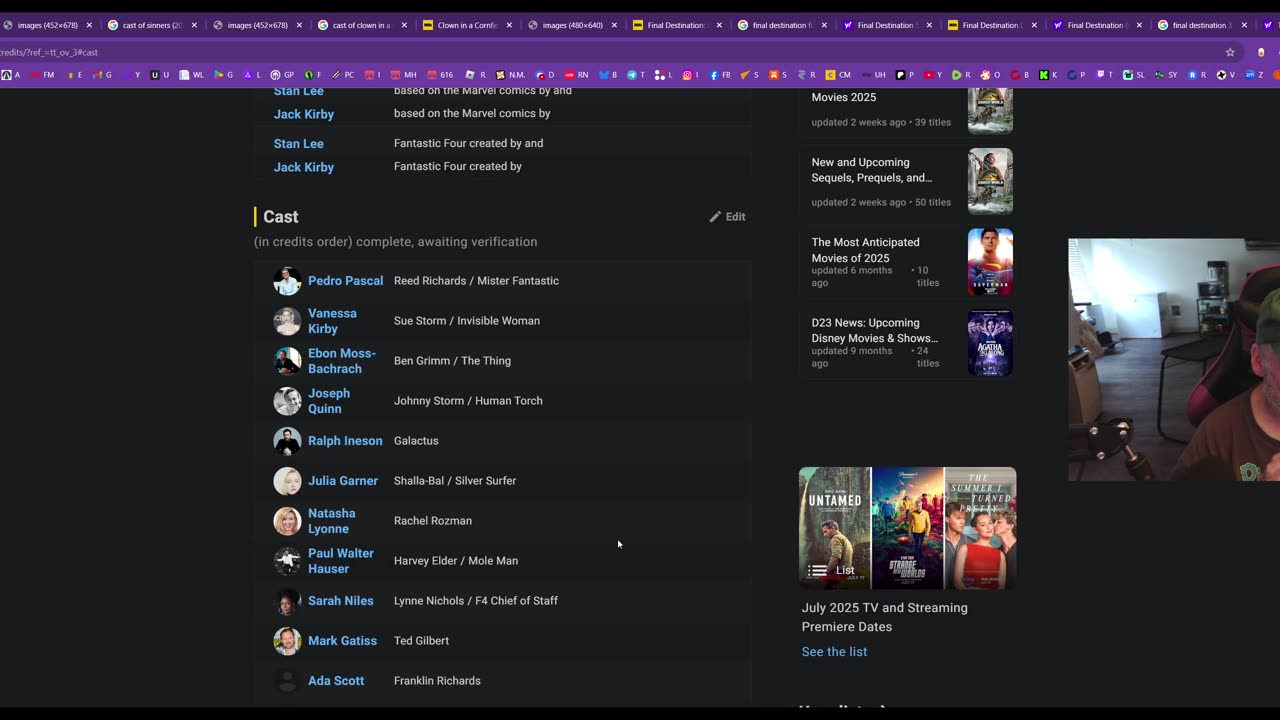Open Pedro Pascal's profile link
This screenshot has height=720, width=1280.
pos(345,281)
